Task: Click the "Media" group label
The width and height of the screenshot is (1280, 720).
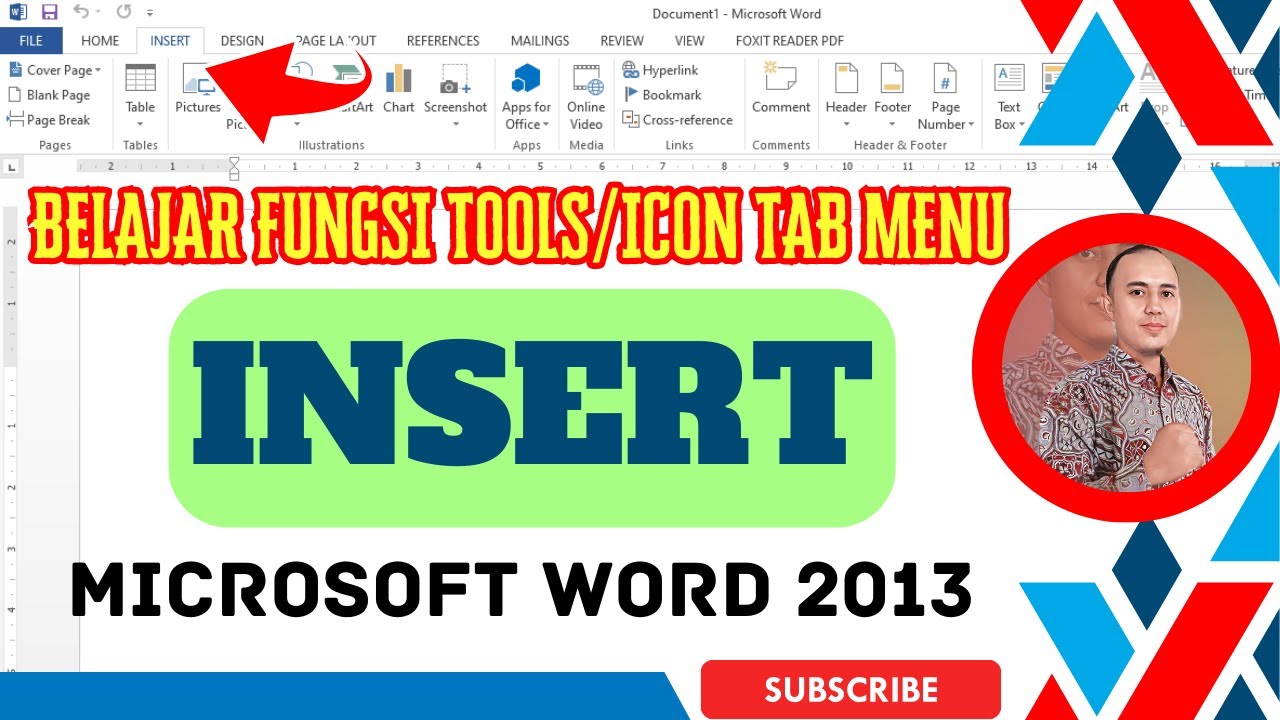Action: point(586,145)
